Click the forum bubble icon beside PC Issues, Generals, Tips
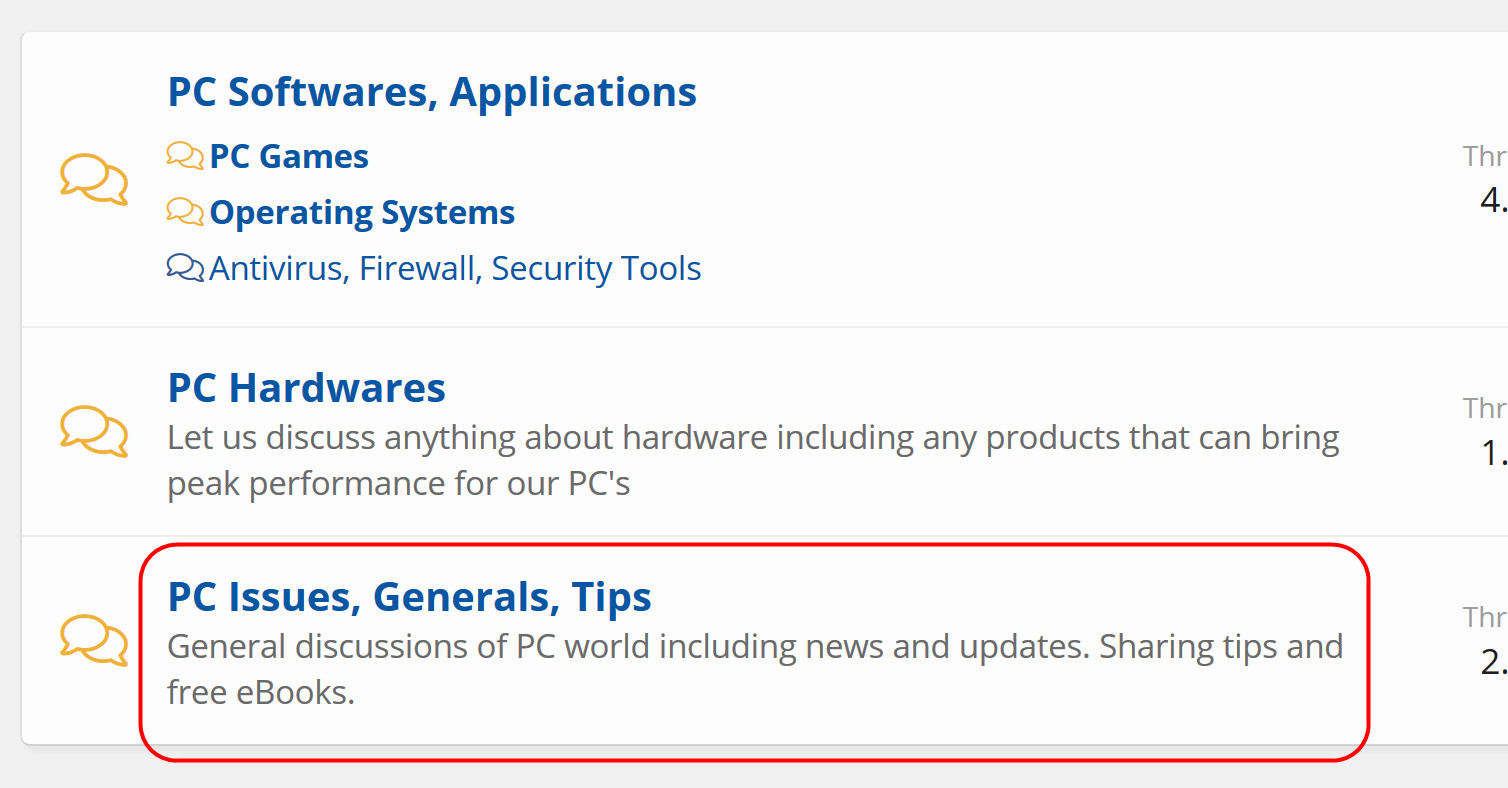1508x788 pixels. [94, 640]
